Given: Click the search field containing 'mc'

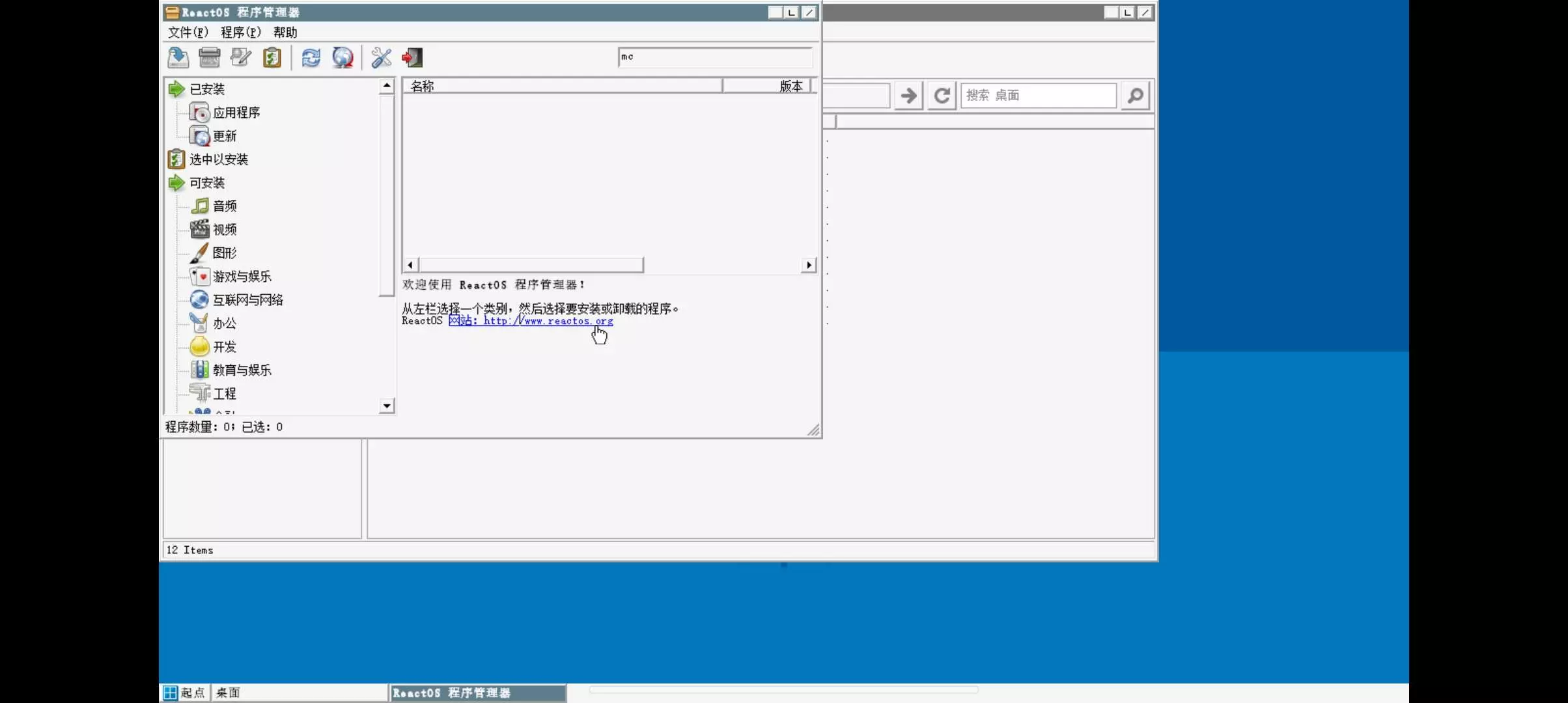Looking at the screenshot, I should [x=714, y=57].
